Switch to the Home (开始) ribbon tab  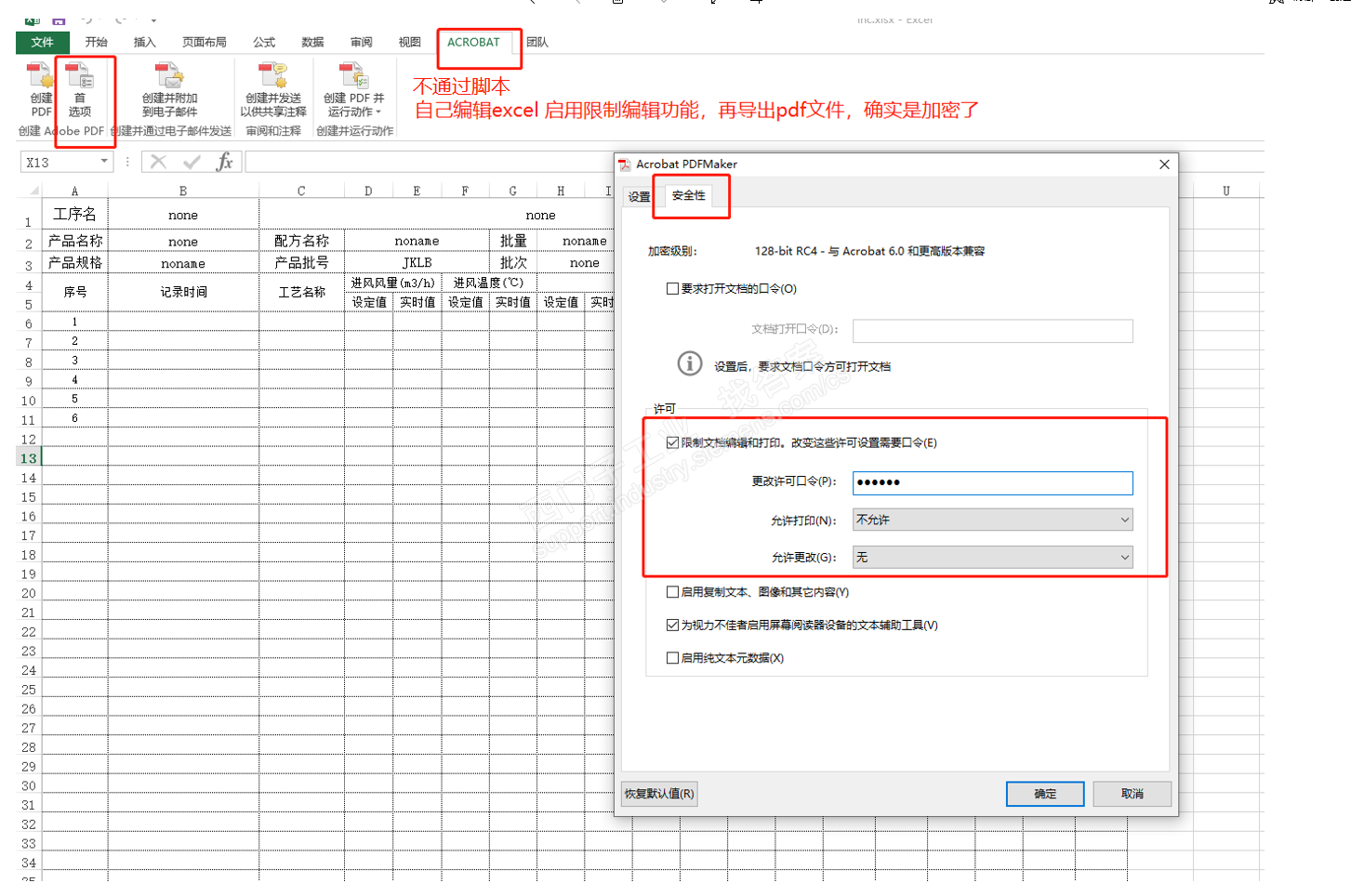point(96,42)
